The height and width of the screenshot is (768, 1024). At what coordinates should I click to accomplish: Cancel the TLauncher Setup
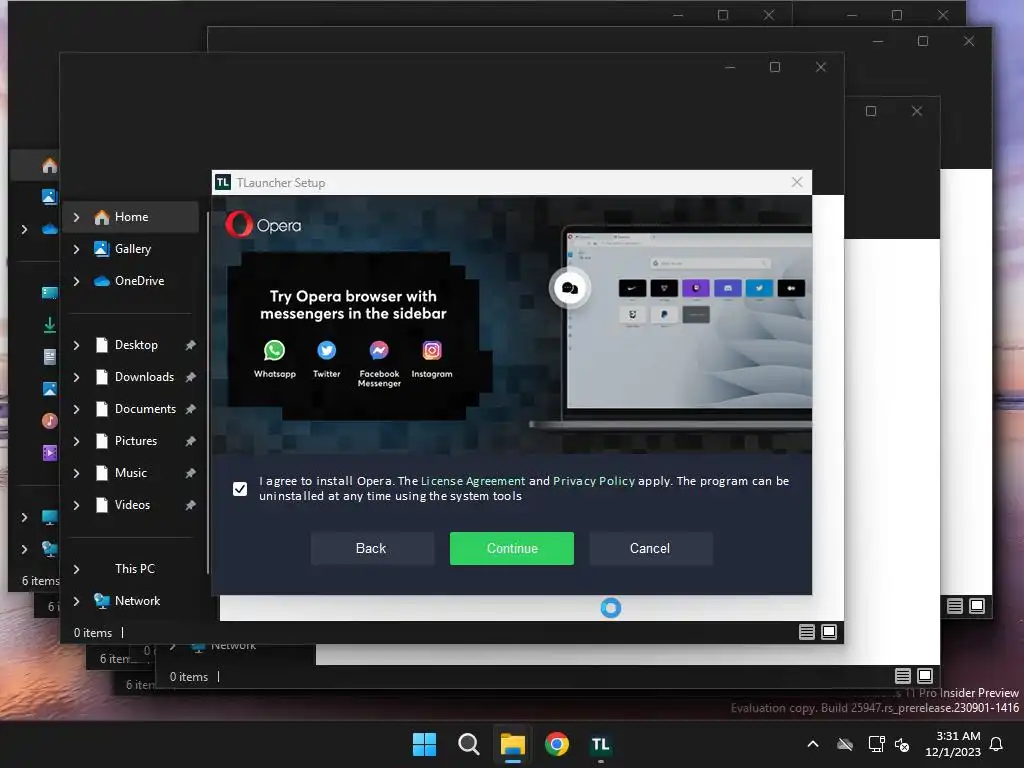[x=650, y=549]
